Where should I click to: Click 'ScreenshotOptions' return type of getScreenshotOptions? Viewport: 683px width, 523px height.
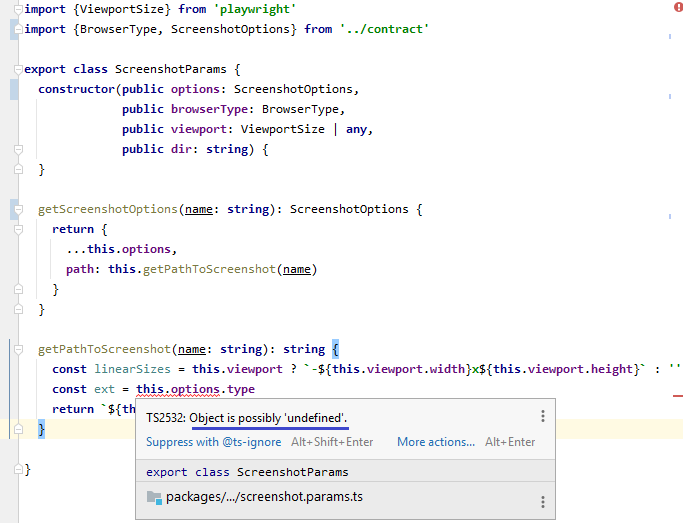(349, 209)
